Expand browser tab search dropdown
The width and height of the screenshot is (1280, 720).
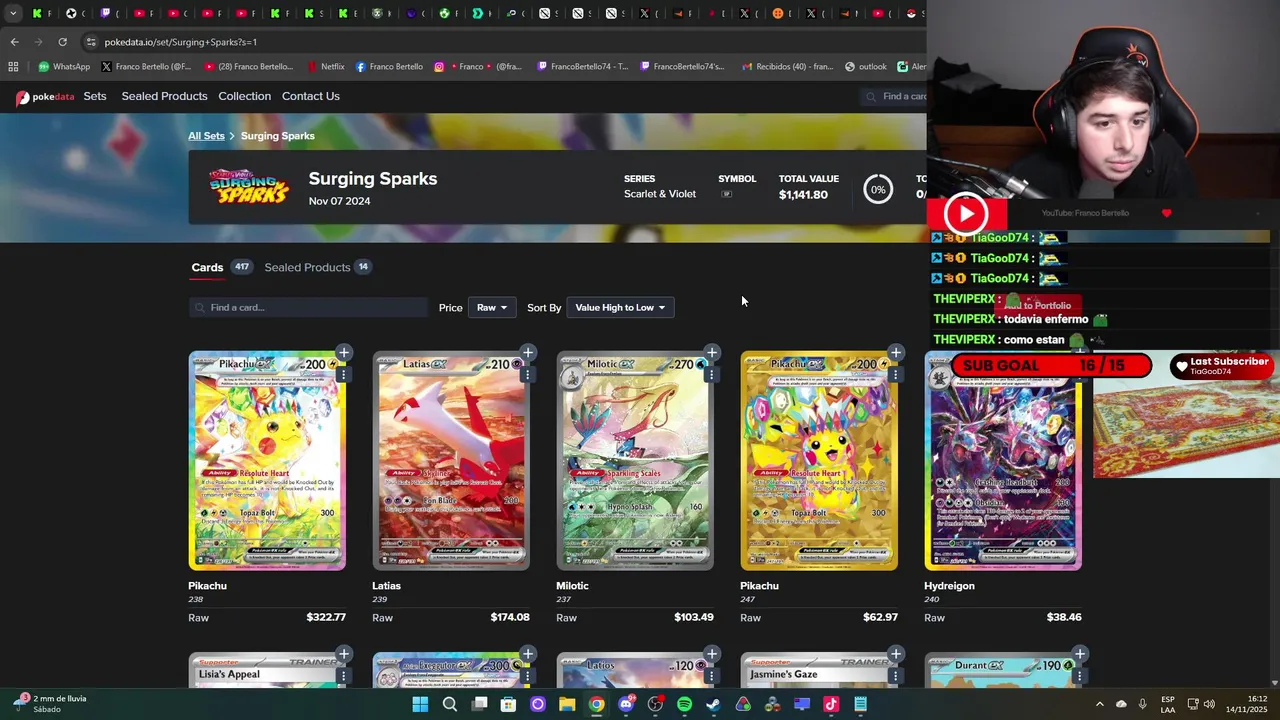[x=13, y=14]
